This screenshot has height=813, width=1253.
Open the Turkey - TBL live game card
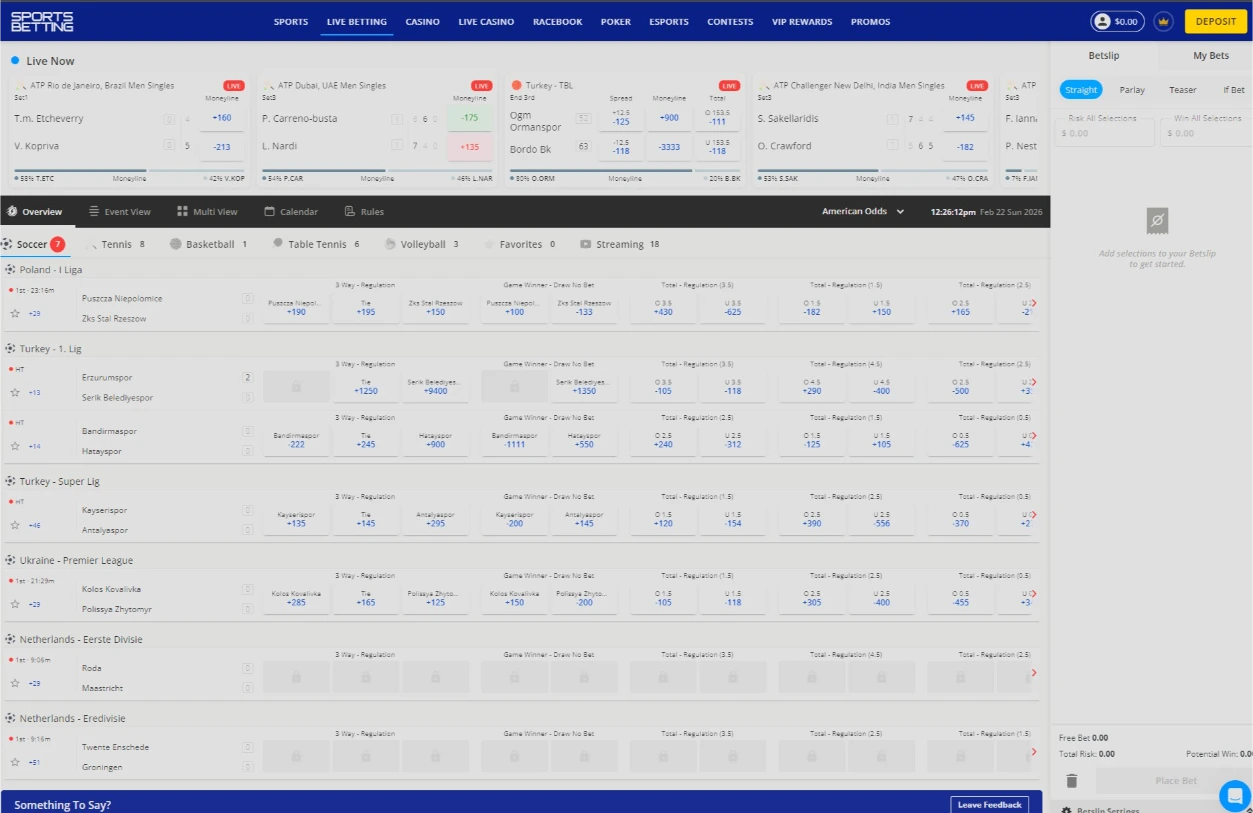point(624,131)
